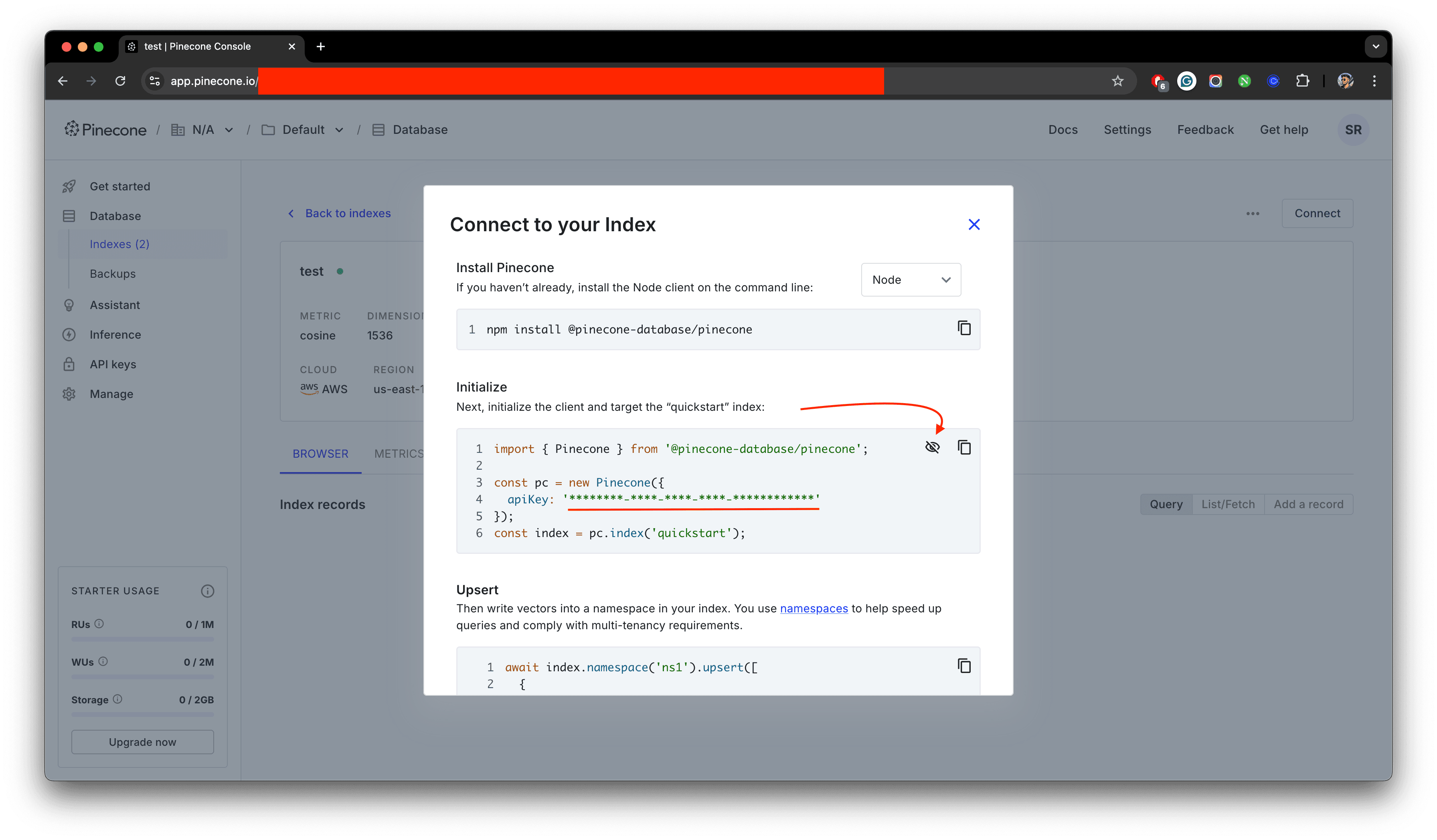
Task: Open Chrome three-dot menu
Action: [x=1374, y=81]
